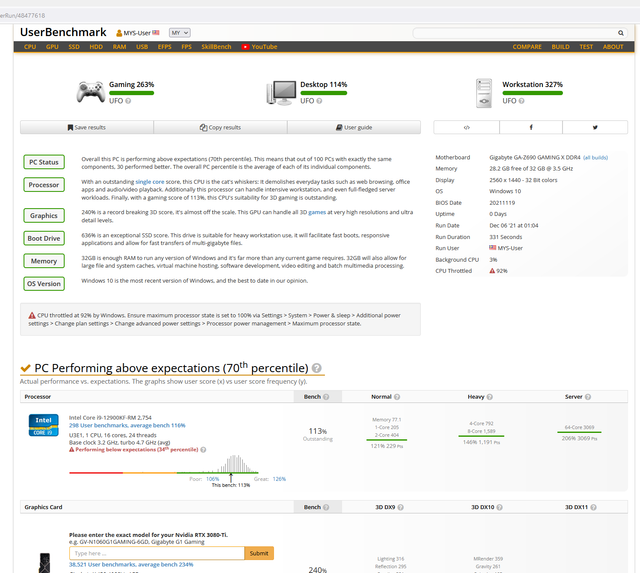Open the SSD menu item
Image resolution: width=640 pixels, height=573 pixels.
[x=74, y=47]
